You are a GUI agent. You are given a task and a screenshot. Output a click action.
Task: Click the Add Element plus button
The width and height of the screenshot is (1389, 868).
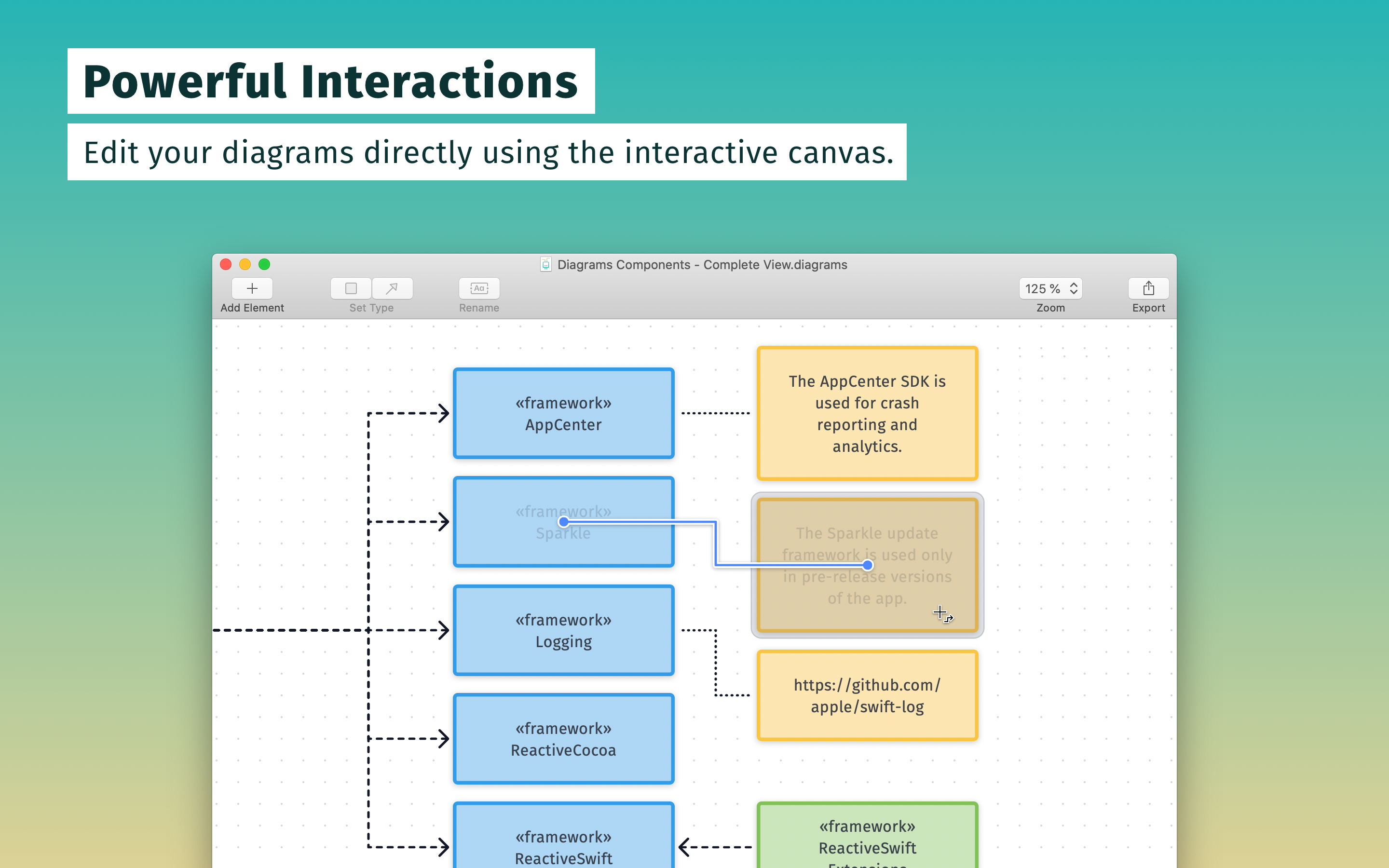[252, 288]
